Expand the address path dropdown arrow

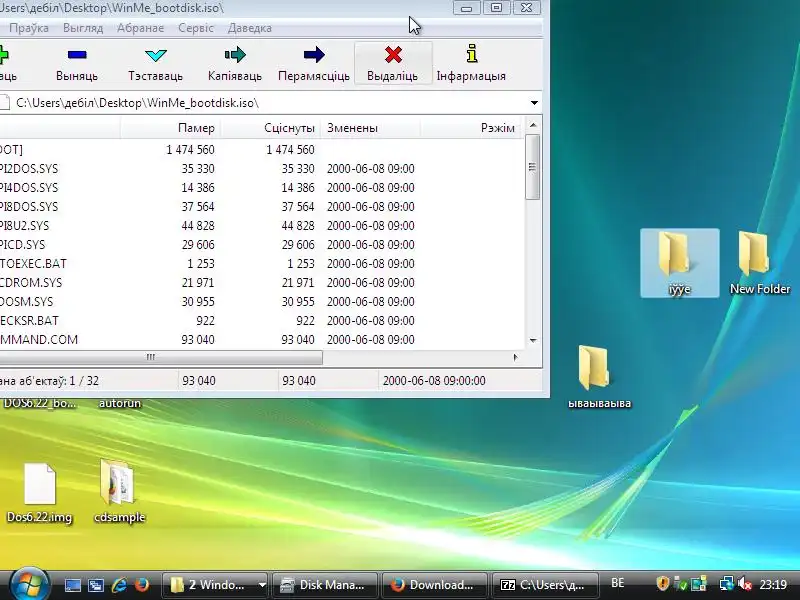(534, 103)
